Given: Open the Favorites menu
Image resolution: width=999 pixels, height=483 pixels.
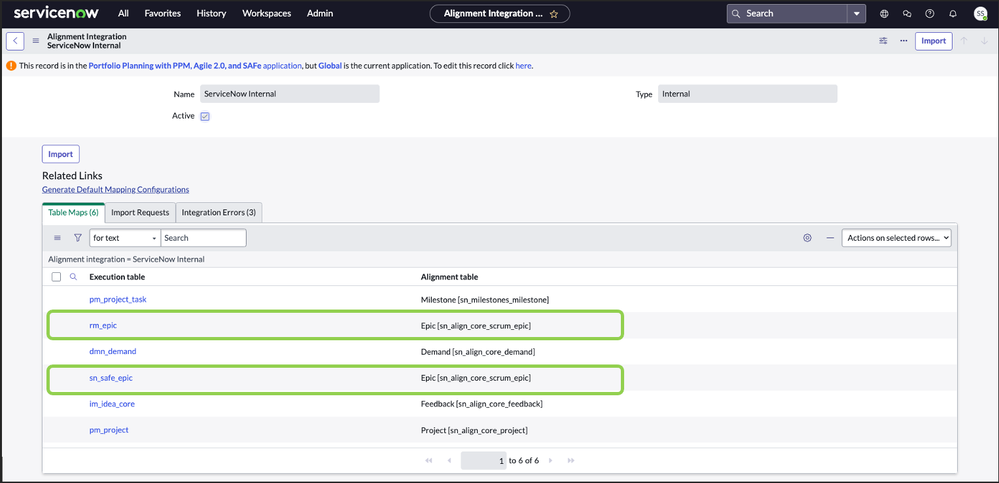Looking at the screenshot, I should 162,13.
